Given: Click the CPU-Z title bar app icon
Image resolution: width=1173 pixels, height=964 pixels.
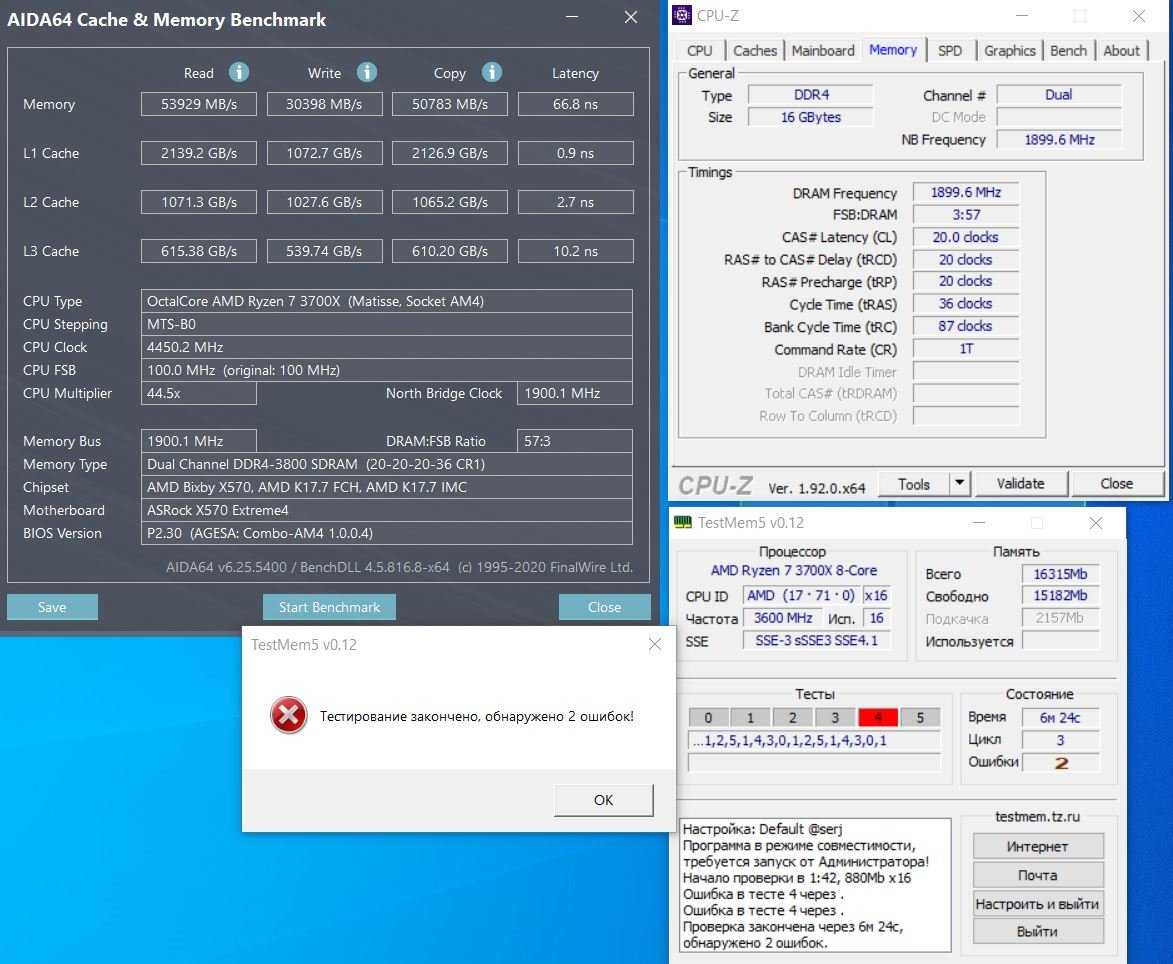Looking at the screenshot, I should click(x=682, y=15).
